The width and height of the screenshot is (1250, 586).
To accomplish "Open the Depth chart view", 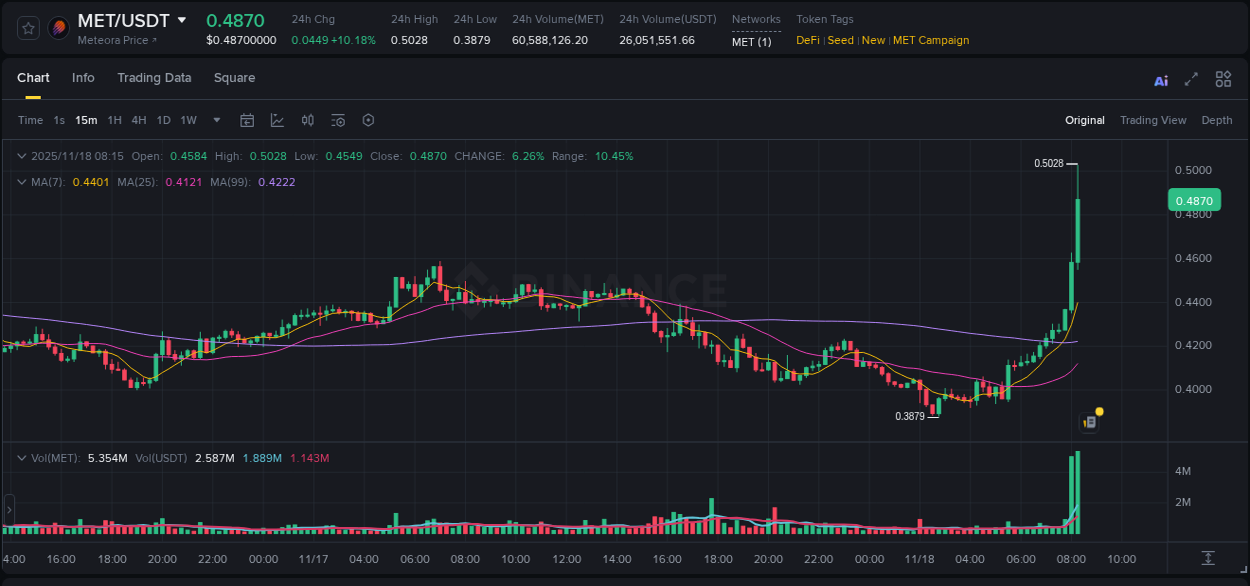I will [x=1216, y=120].
